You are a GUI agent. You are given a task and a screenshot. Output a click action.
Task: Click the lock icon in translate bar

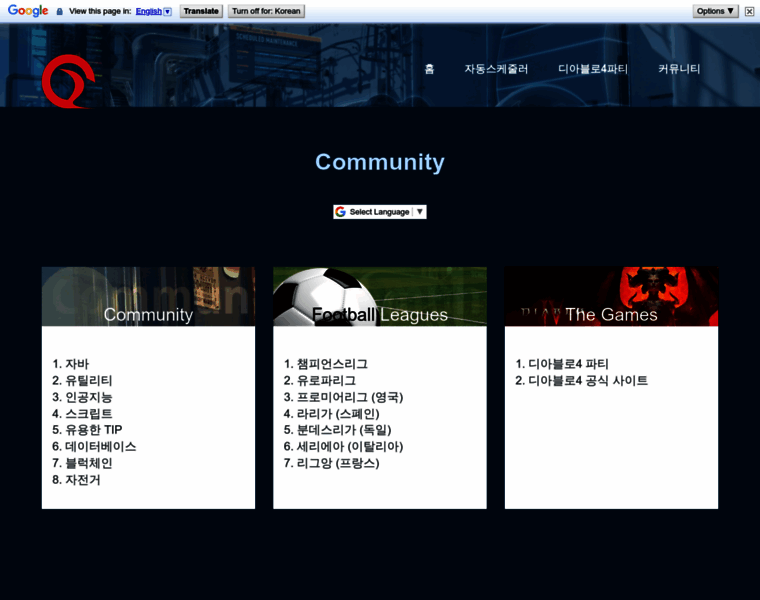coord(60,12)
